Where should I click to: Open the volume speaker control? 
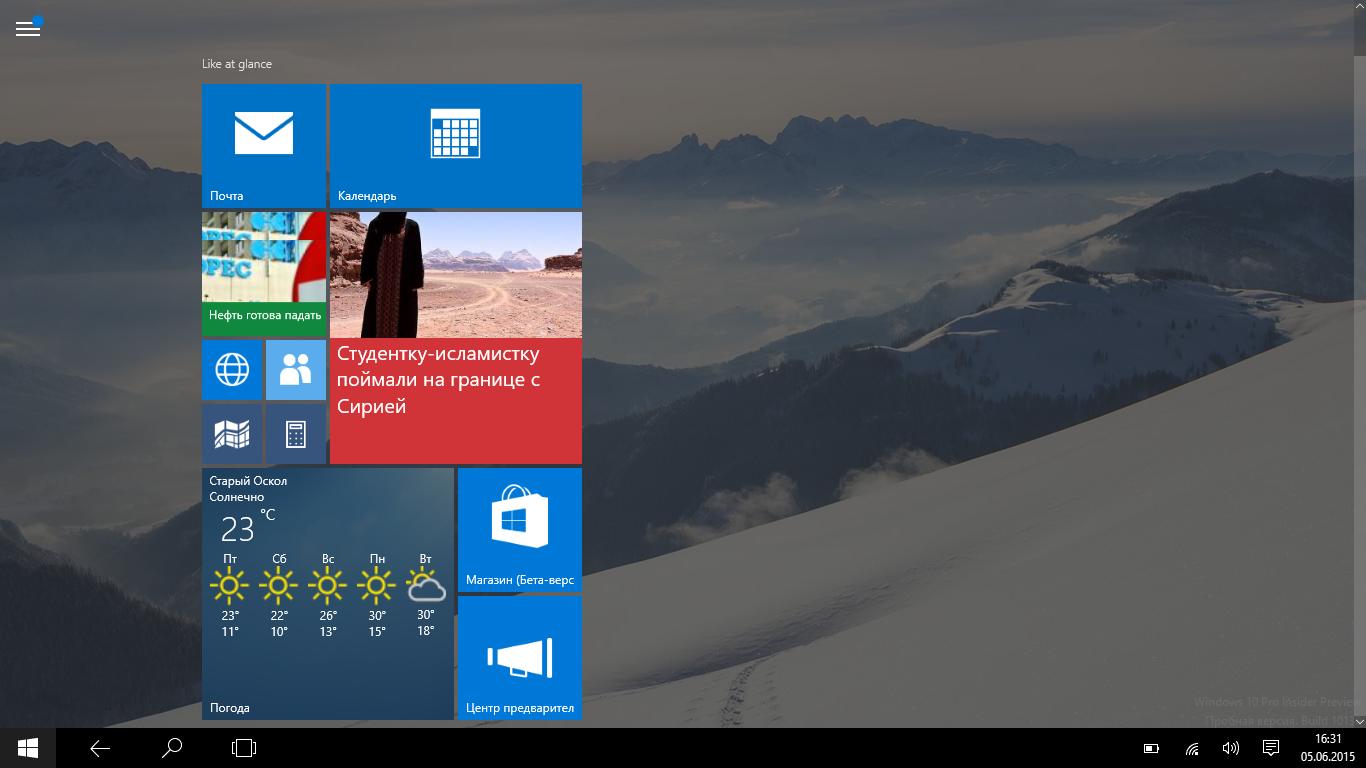coord(1231,748)
